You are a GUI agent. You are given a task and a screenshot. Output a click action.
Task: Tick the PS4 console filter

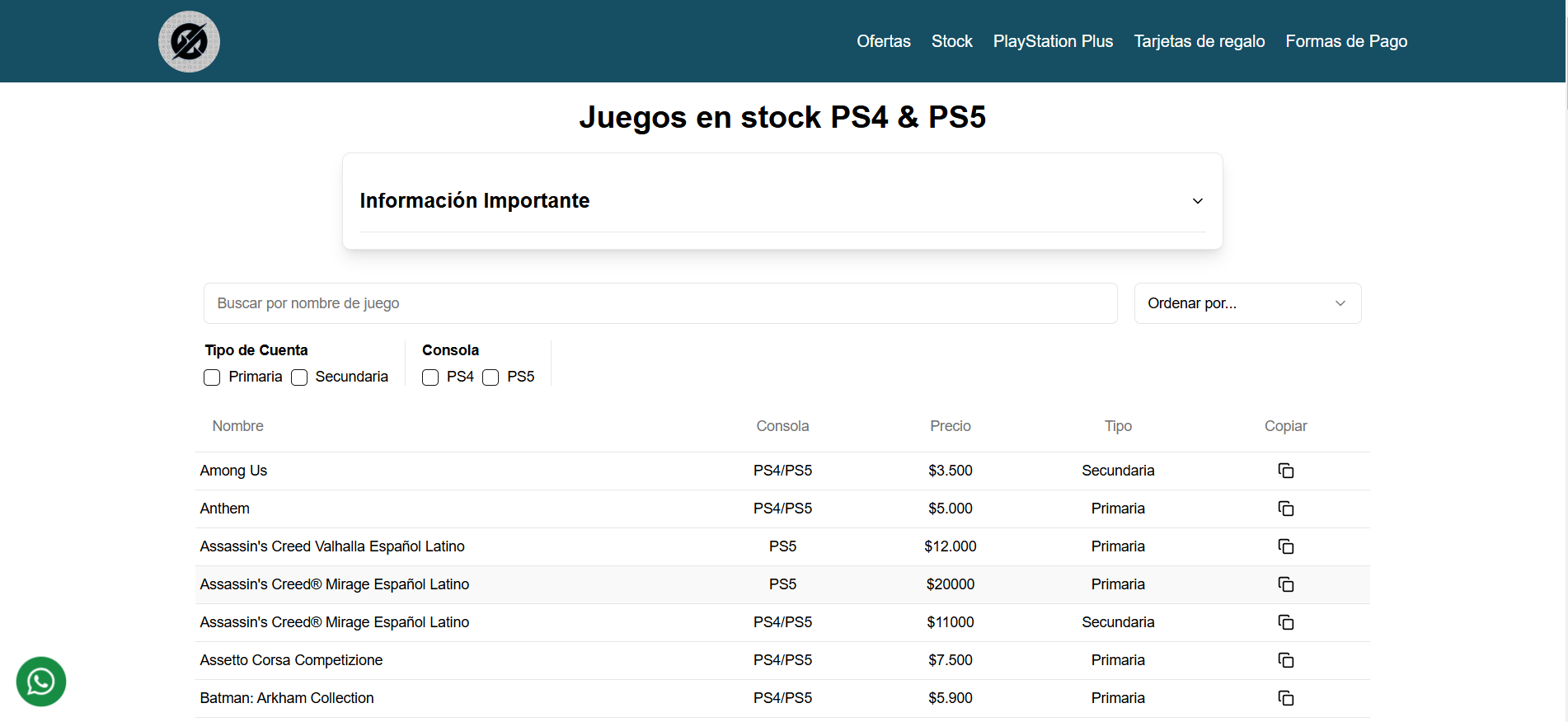click(x=430, y=377)
